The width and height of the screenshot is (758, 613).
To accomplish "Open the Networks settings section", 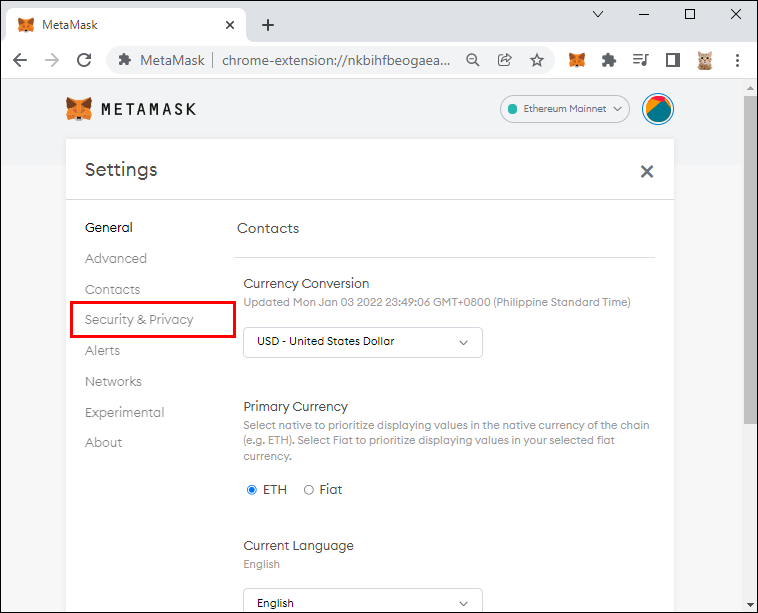I will pos(113,381).
